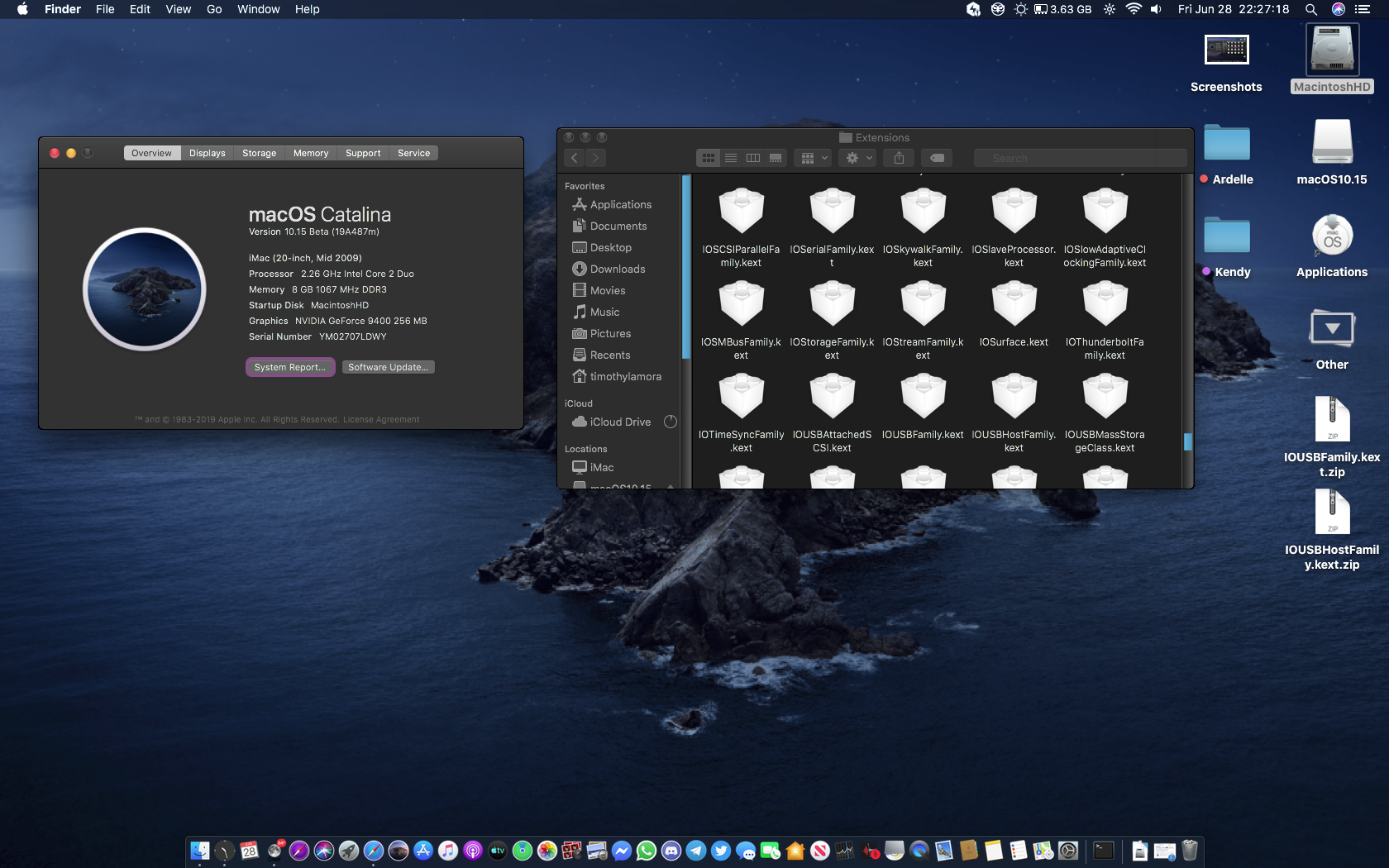1389x868 pixels.
Task: Open the License Agreement link
Action: pos(381,419)
